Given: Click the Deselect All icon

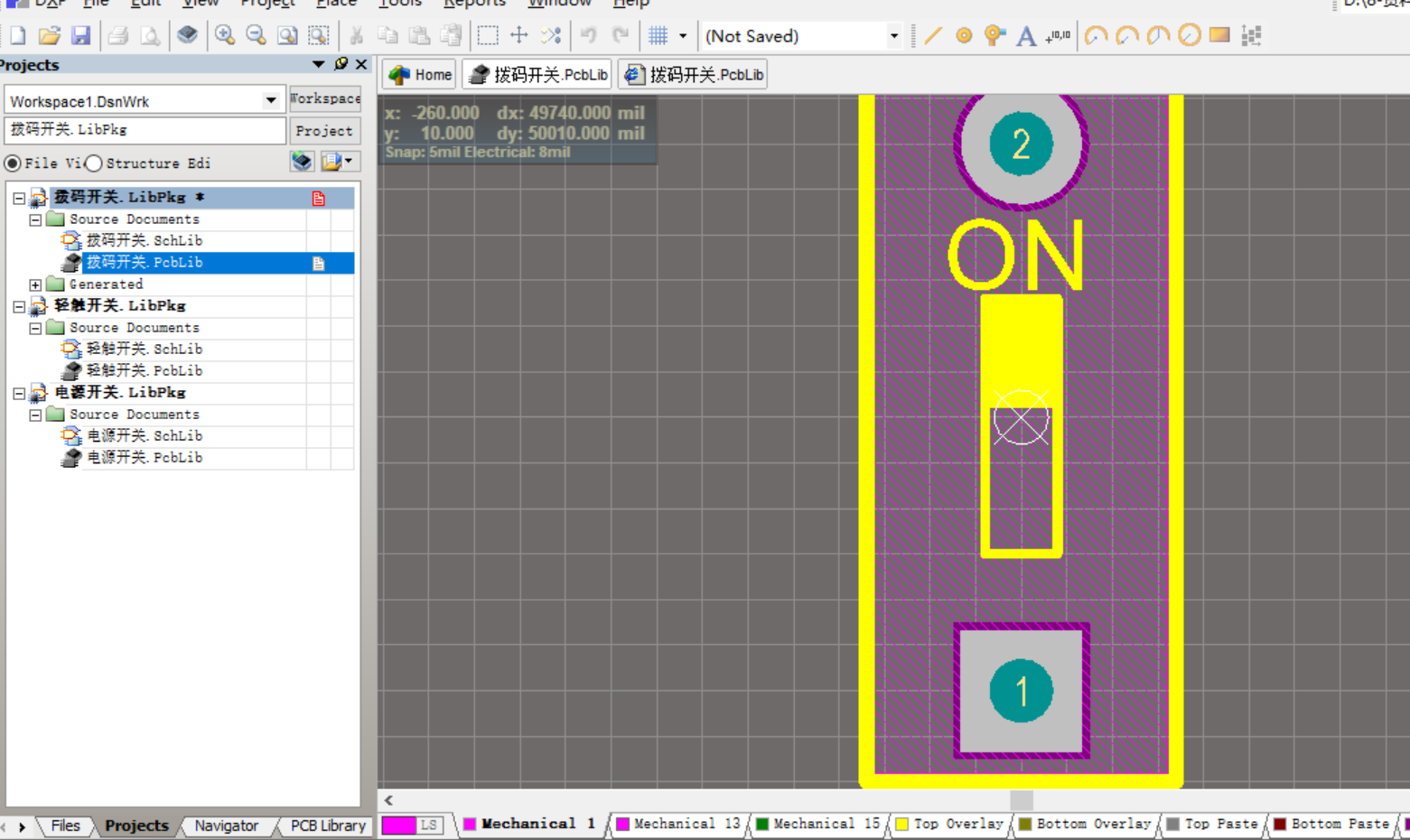Looking at the screenshot, I should tap(551, 35).
